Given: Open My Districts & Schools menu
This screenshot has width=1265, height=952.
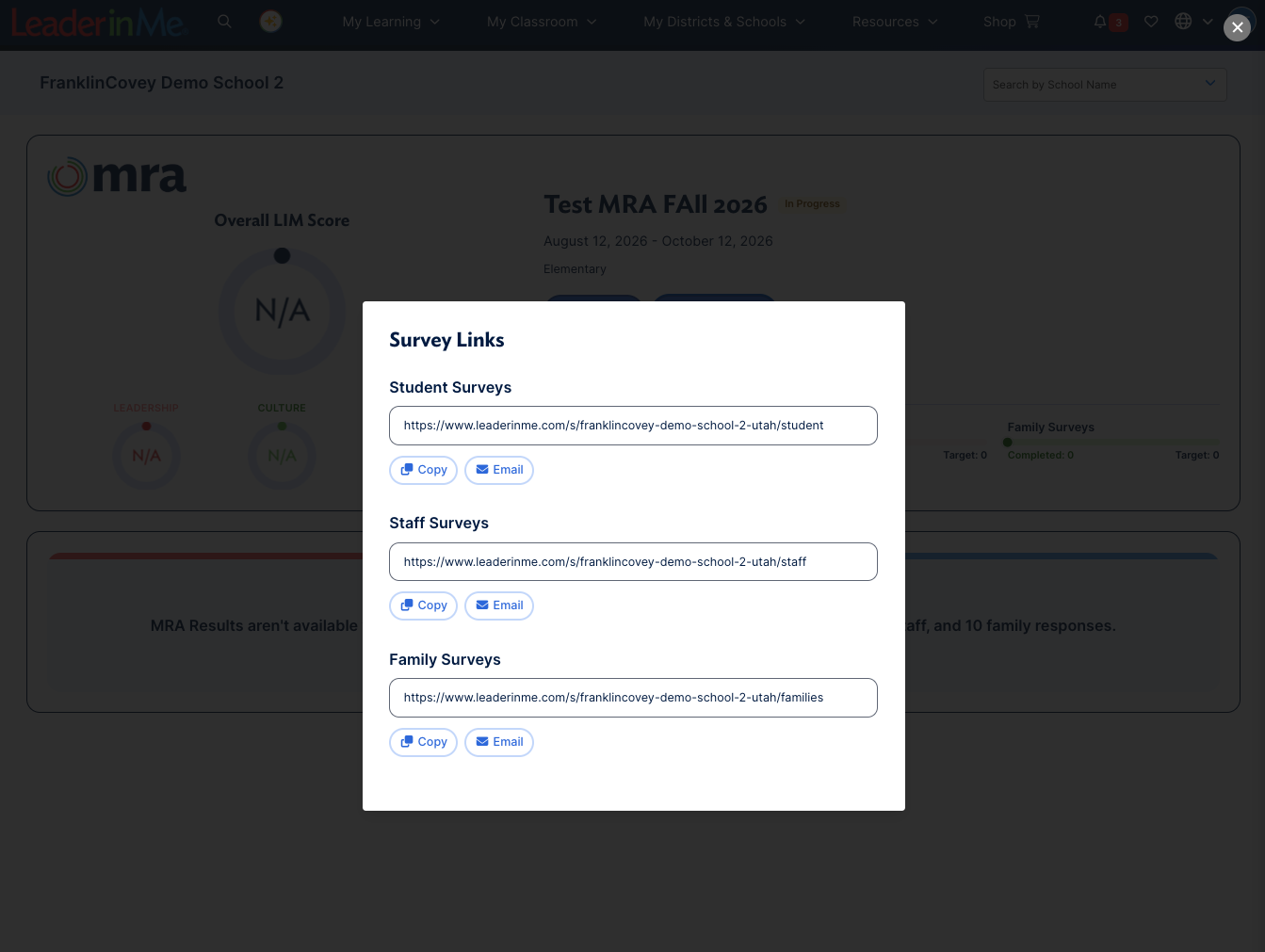Looking at the screenshot, I should tap(724, 22).
